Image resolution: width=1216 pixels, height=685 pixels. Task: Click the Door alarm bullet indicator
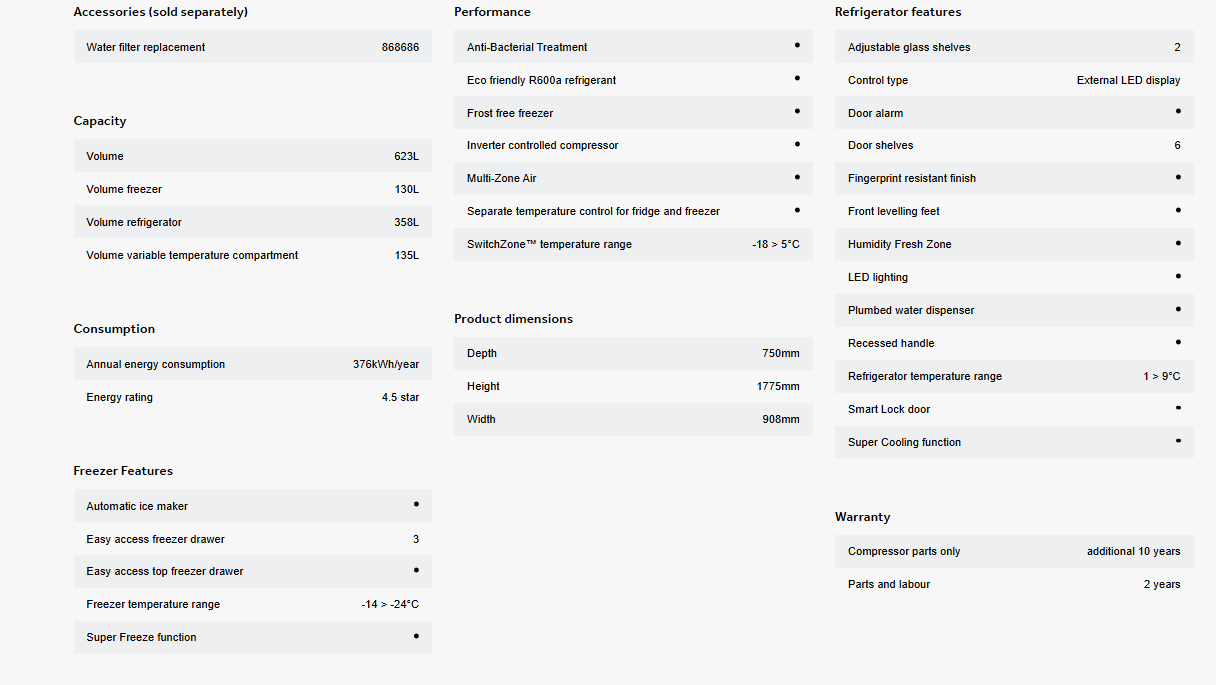pos(1178,111)
